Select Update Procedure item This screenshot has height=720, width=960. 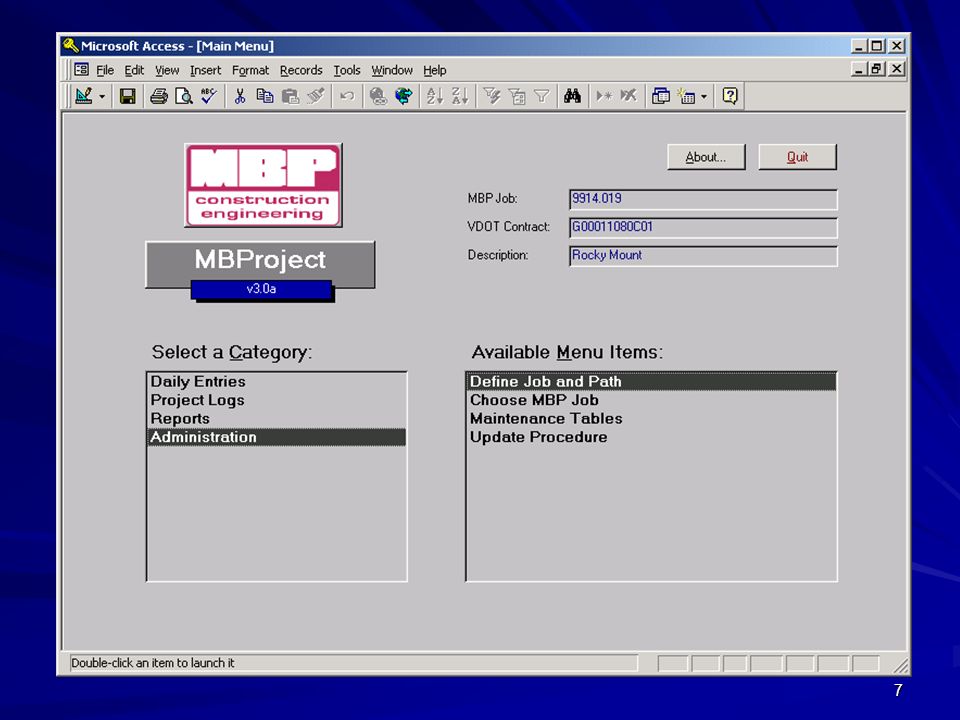point(651,437)
